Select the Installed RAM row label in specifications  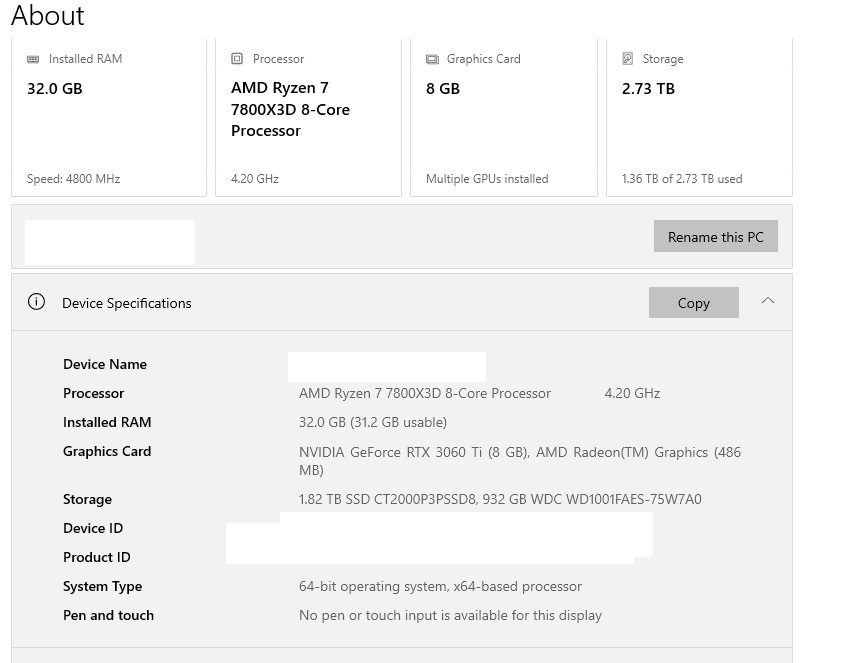[x=107, y=422]
